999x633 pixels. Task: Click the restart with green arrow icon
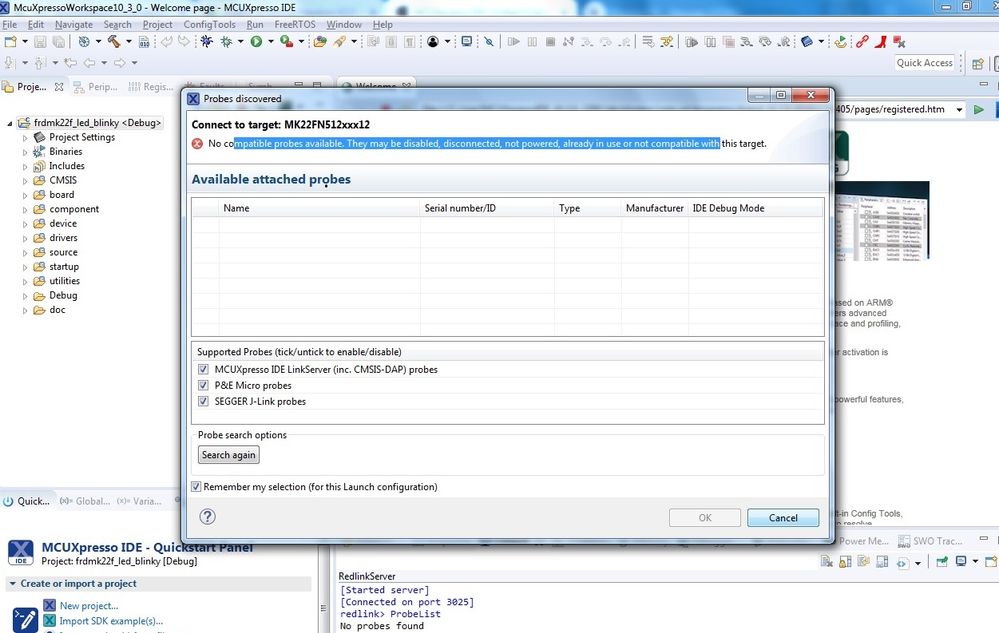pos(841,41)
